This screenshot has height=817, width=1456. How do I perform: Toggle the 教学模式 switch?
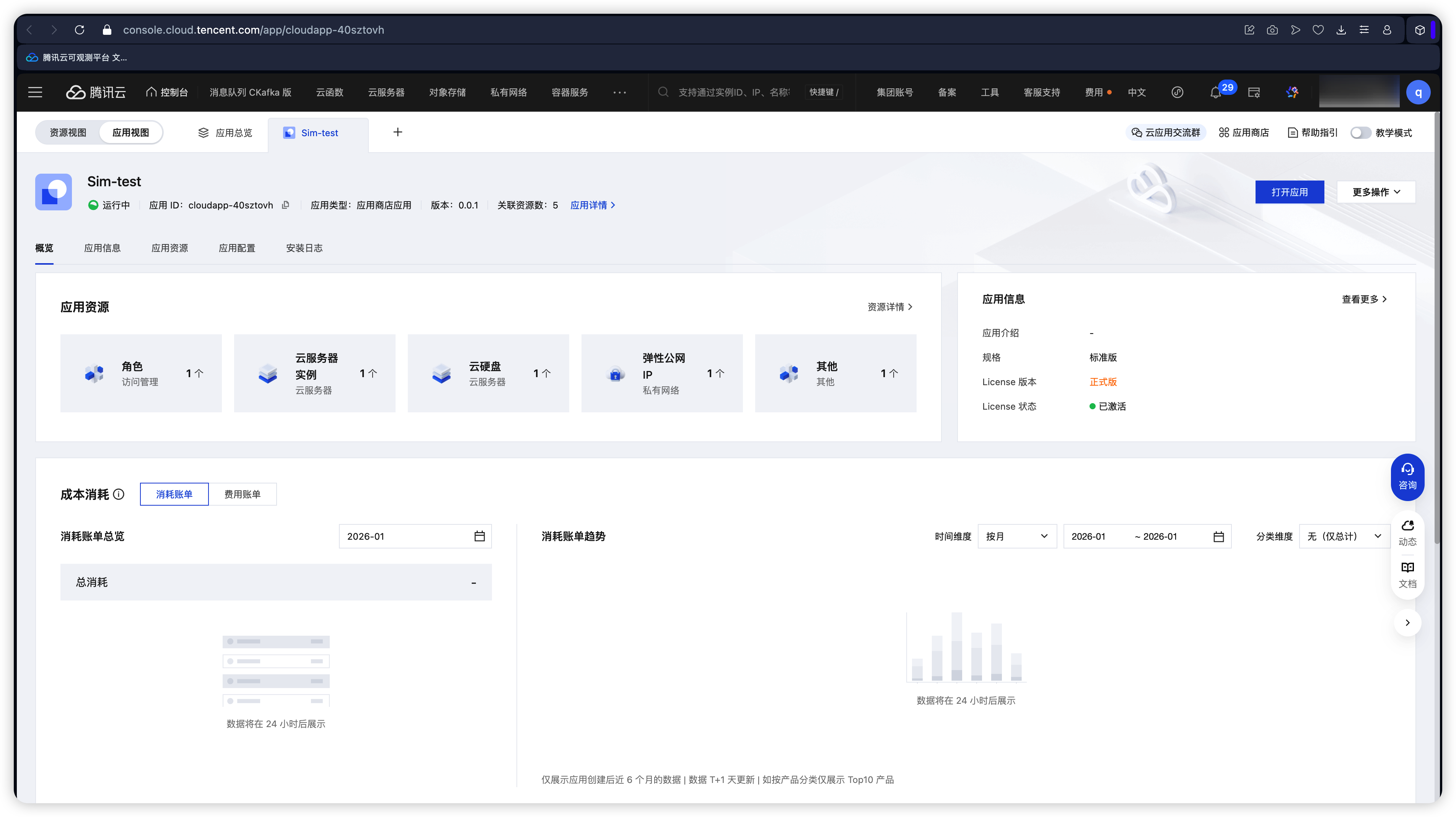[x=1360, y=133]
